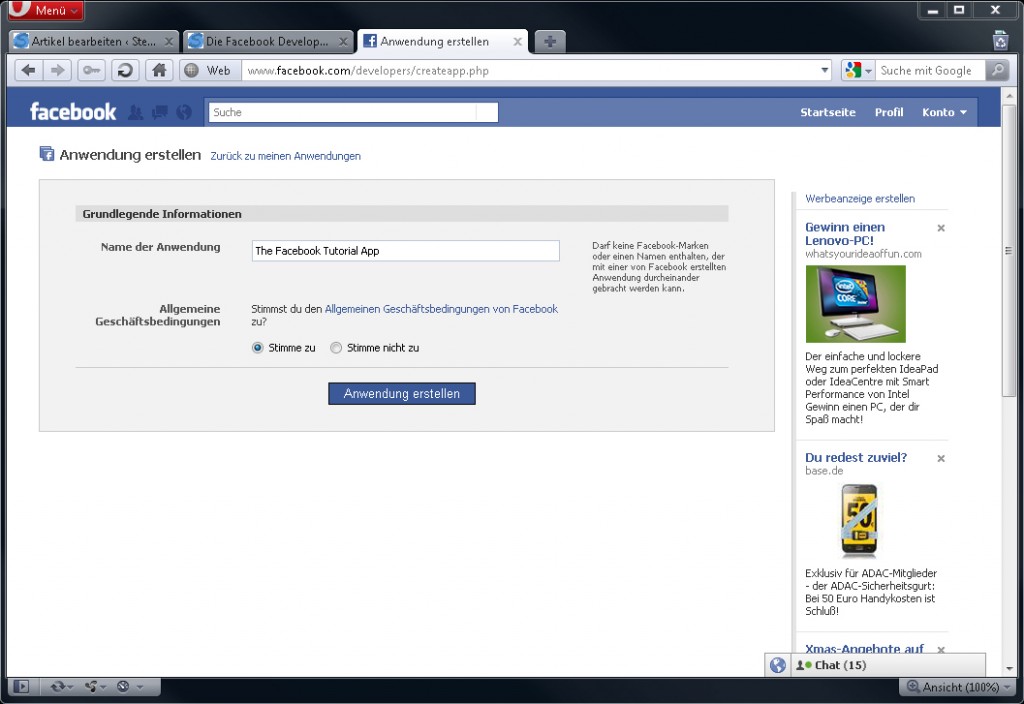The width and height of the screenshot is (1024, 704).
Task: Open a new tab with plus button
Action: click(550, 41)
